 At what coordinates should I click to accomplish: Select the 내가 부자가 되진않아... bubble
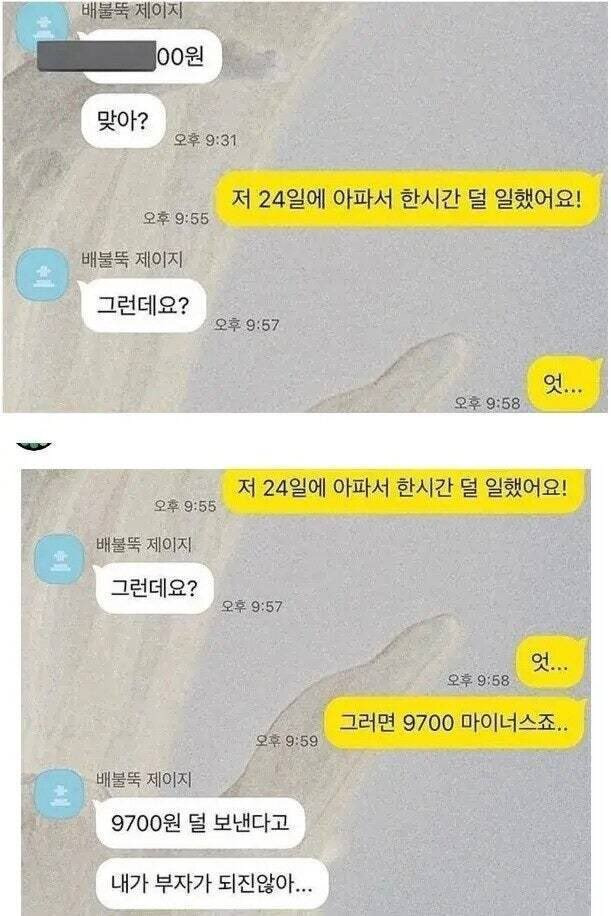click(211, 884)
